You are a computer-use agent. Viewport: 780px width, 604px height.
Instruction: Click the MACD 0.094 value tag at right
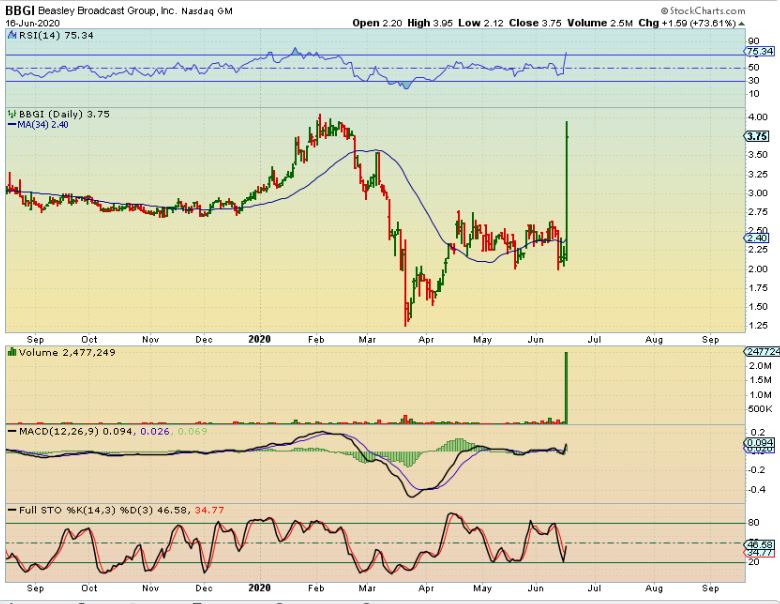point(759,442)
